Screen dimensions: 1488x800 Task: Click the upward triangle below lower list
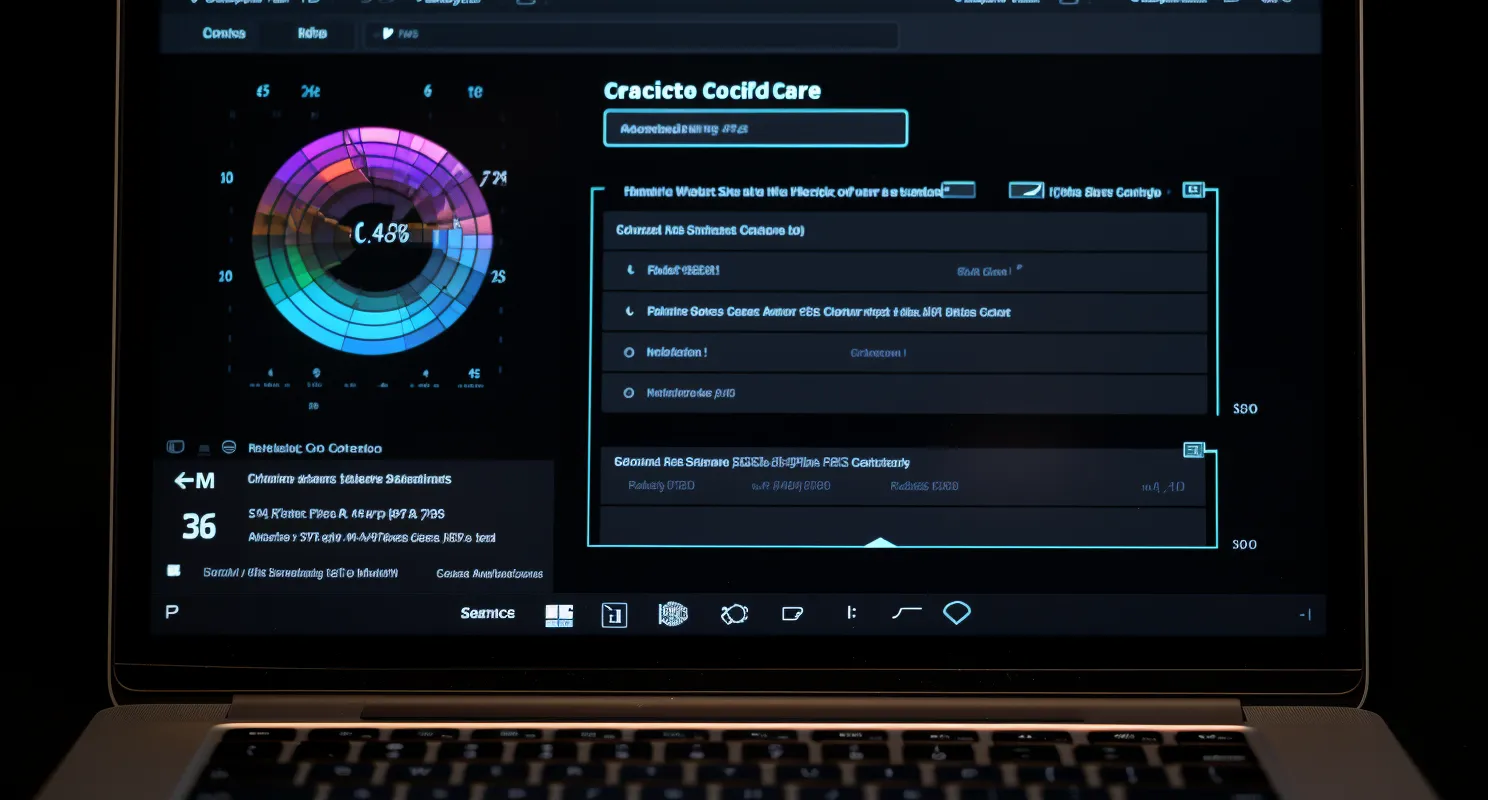[879, 542]
